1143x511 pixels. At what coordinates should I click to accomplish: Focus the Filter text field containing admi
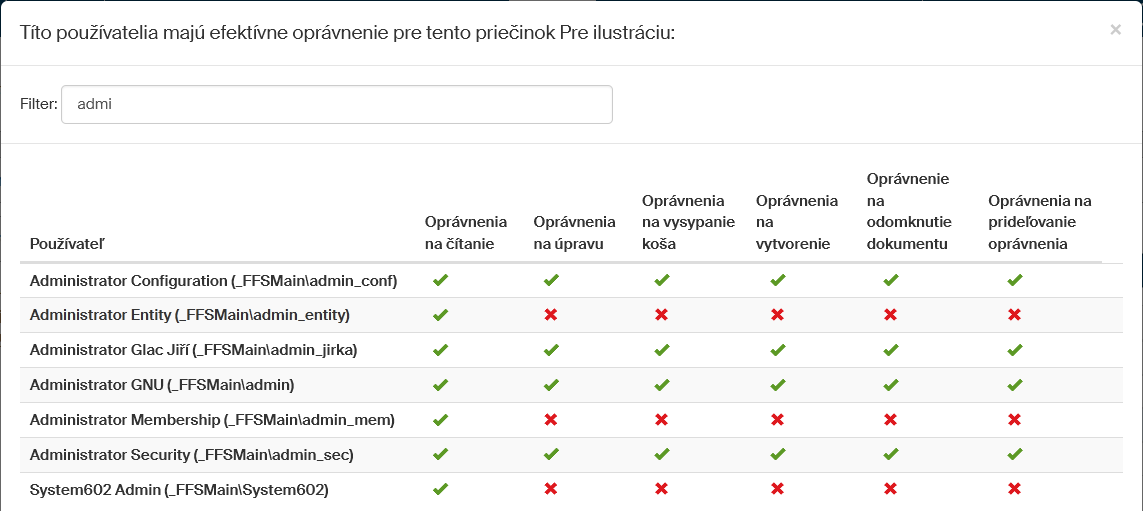pos(336,104)
